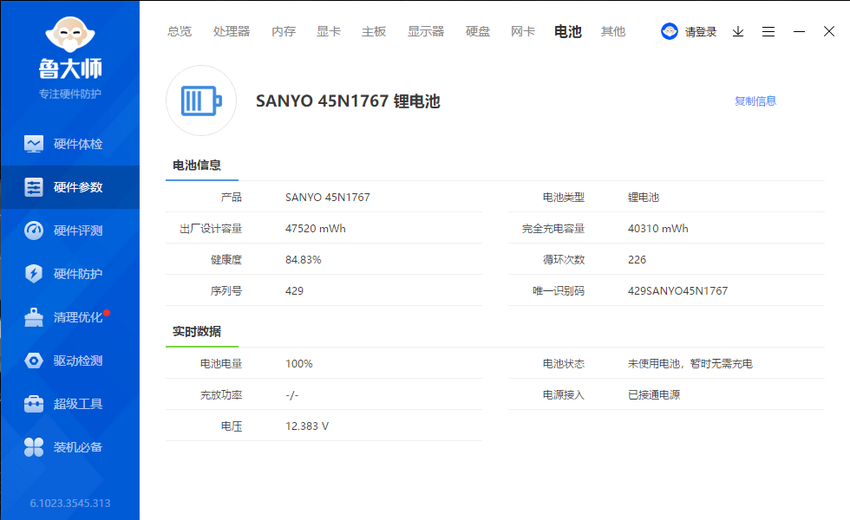Click full charge capacity 40310 mWh
850x520 pixels.
pos(658,228)
